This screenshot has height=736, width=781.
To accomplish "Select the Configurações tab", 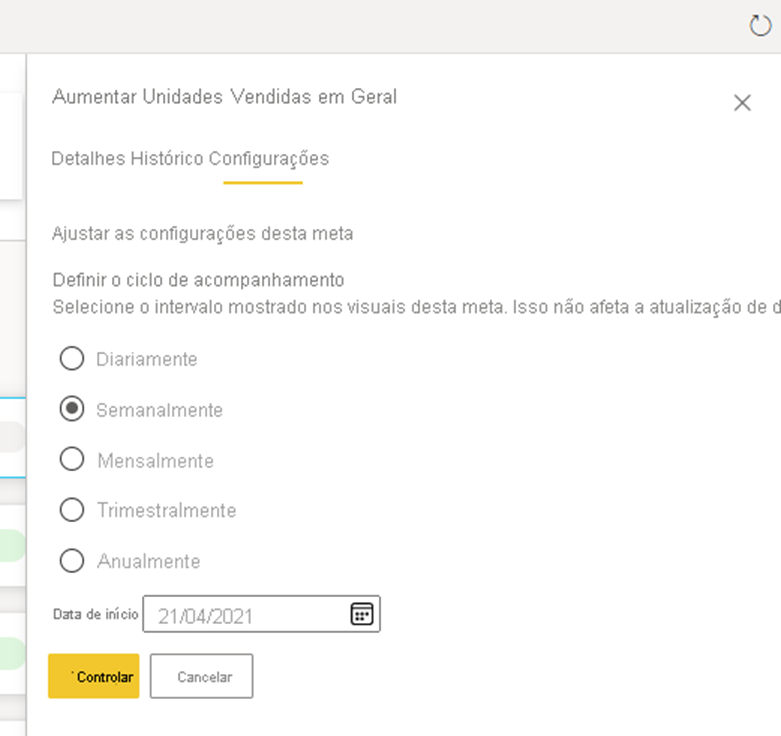I will (x=268, y=158).
